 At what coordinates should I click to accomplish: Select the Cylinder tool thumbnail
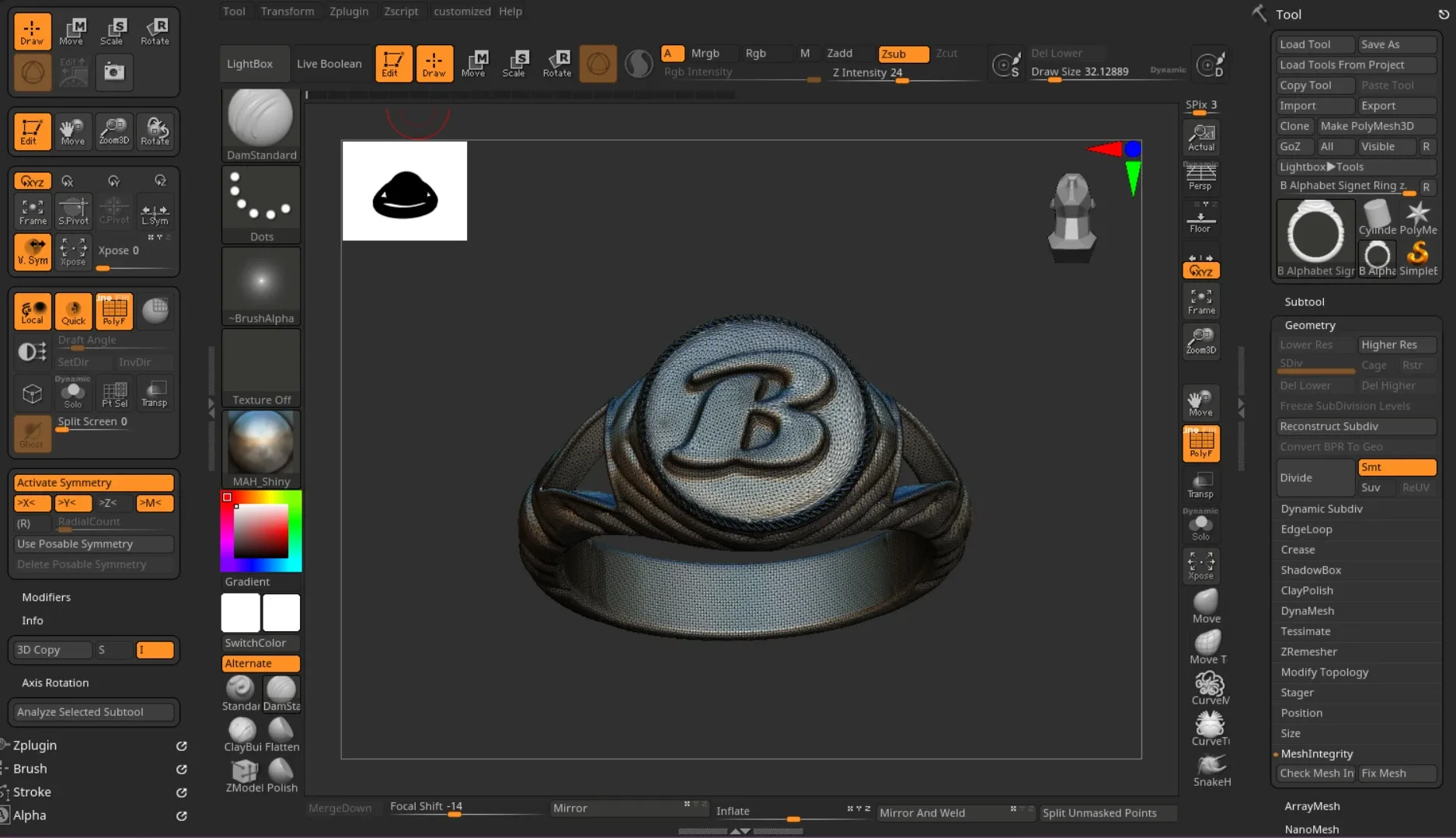click(x=1377, y=218)
